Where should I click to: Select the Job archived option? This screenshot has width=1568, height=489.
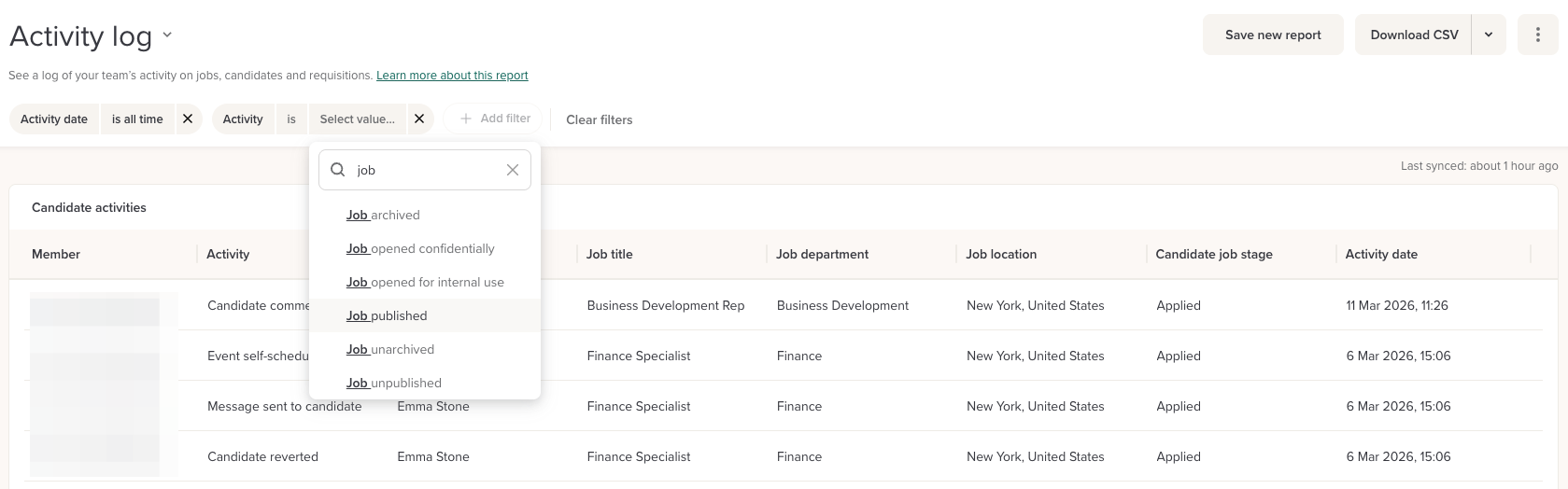[x=383, y=215]
